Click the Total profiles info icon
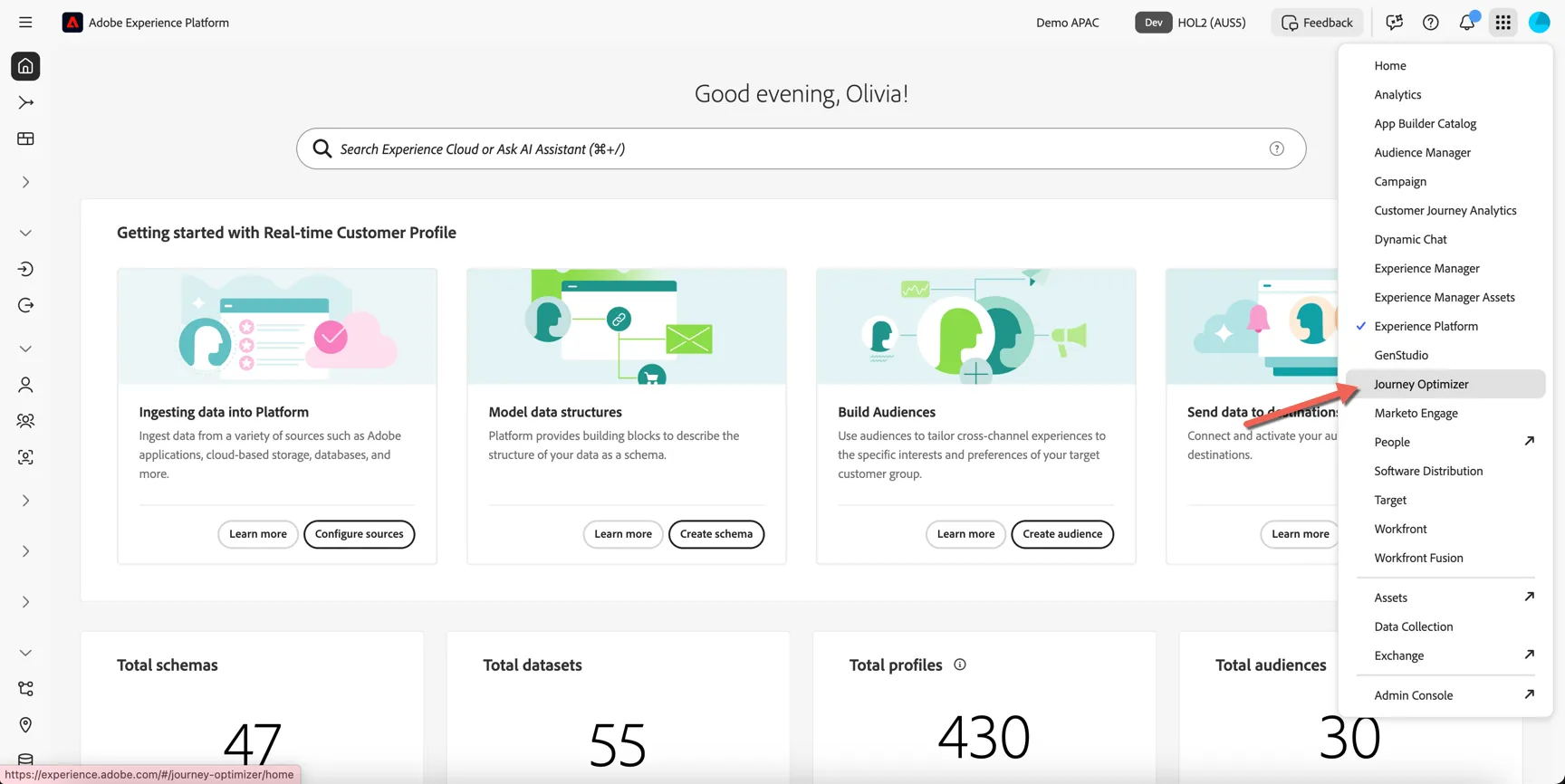This screenshot has width=1565, height=784. 959,664
